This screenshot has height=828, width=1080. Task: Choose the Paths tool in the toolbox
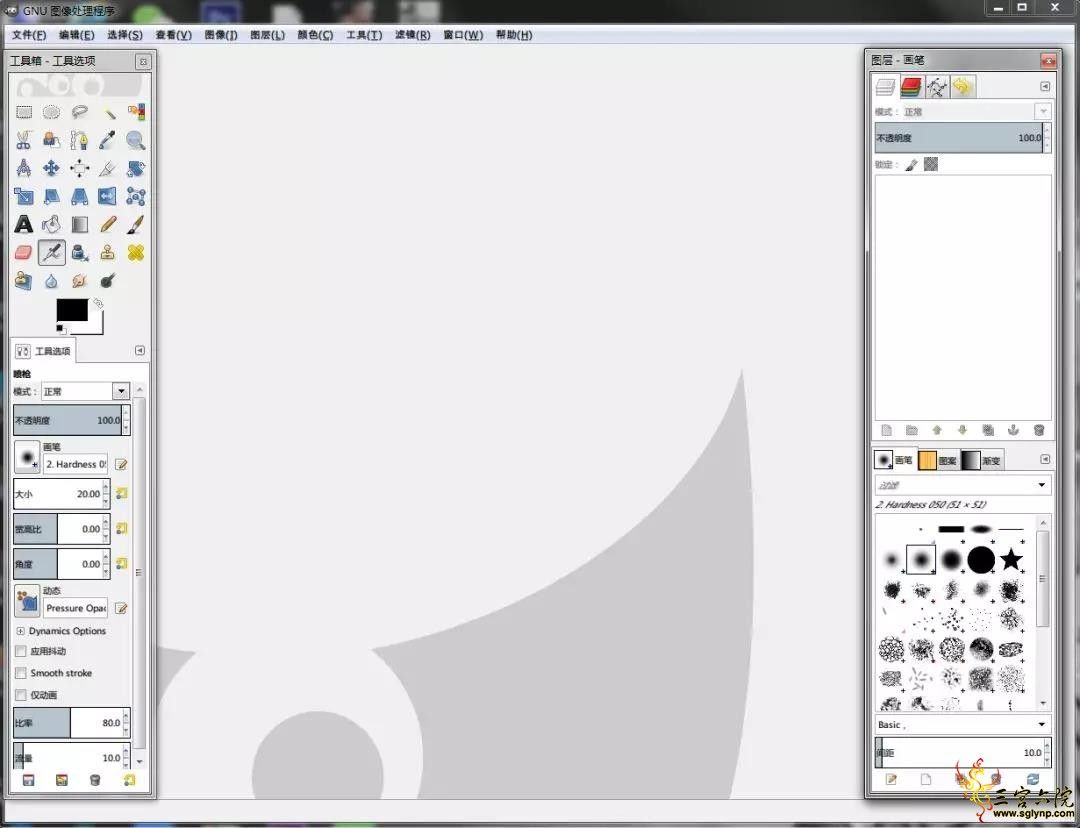click(80, 141)
